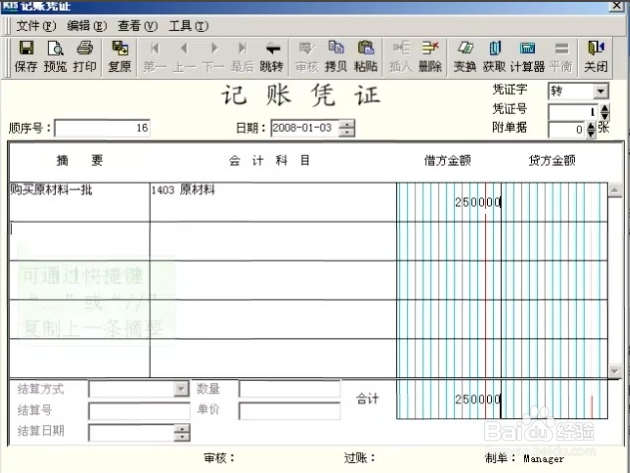
Task: Click the 跳转 jump icon
Action: (272, 57)
